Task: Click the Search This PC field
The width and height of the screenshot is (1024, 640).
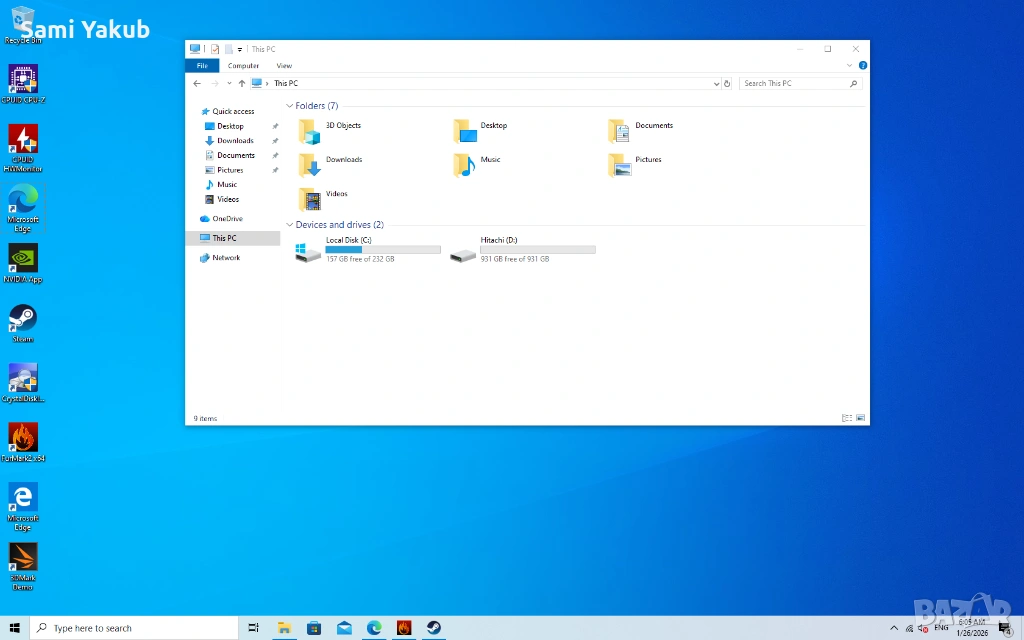Action: [x=795, y=84]
